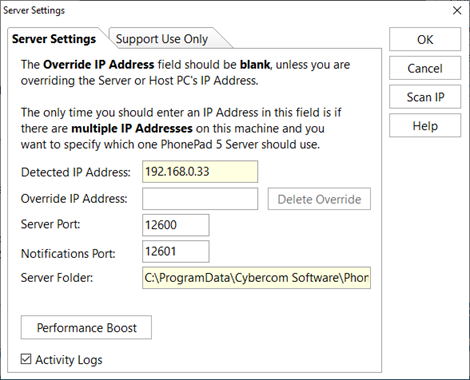Click the Server Folder path field
Viewport: 470px width, 380px height.
coord(256,278)
